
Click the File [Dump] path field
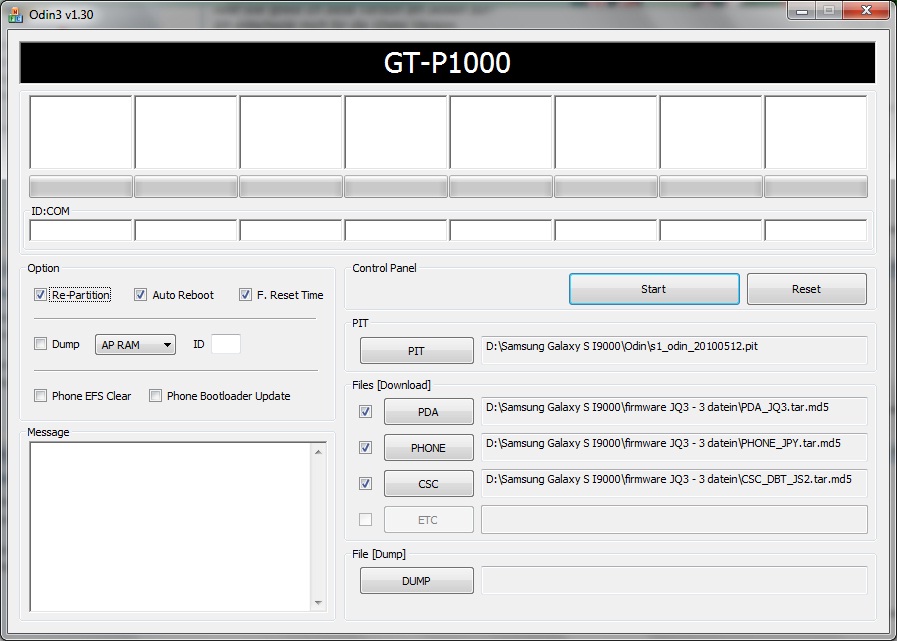pos(674,581)
